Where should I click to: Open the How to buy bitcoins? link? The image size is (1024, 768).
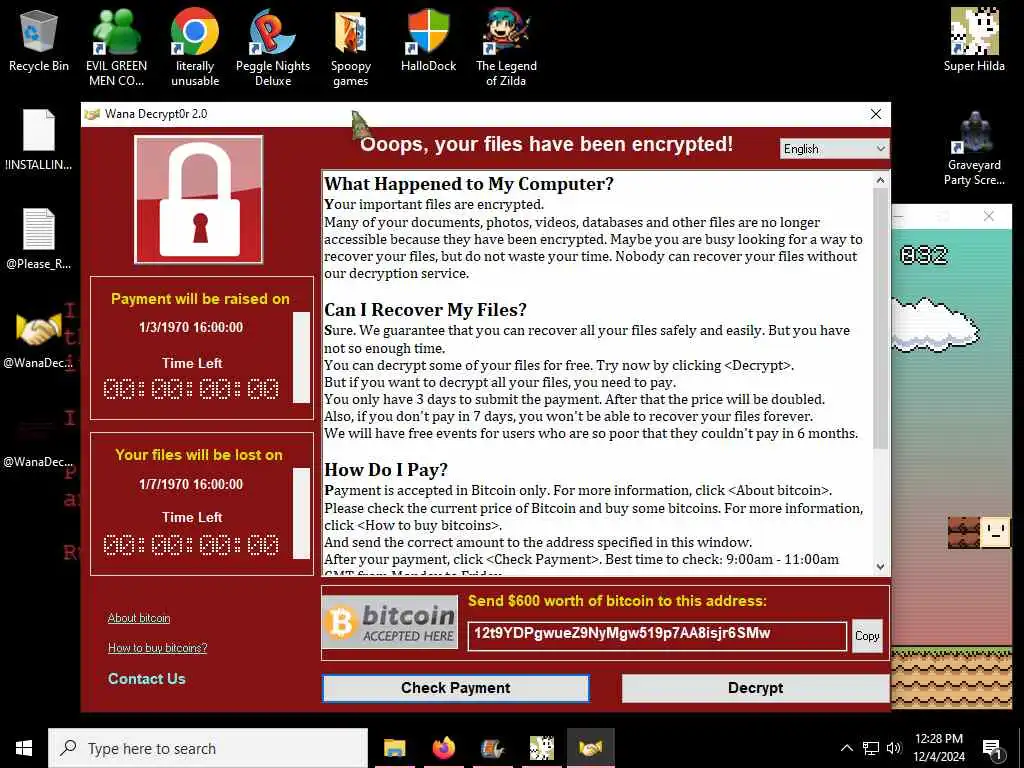tap(157, 648)
